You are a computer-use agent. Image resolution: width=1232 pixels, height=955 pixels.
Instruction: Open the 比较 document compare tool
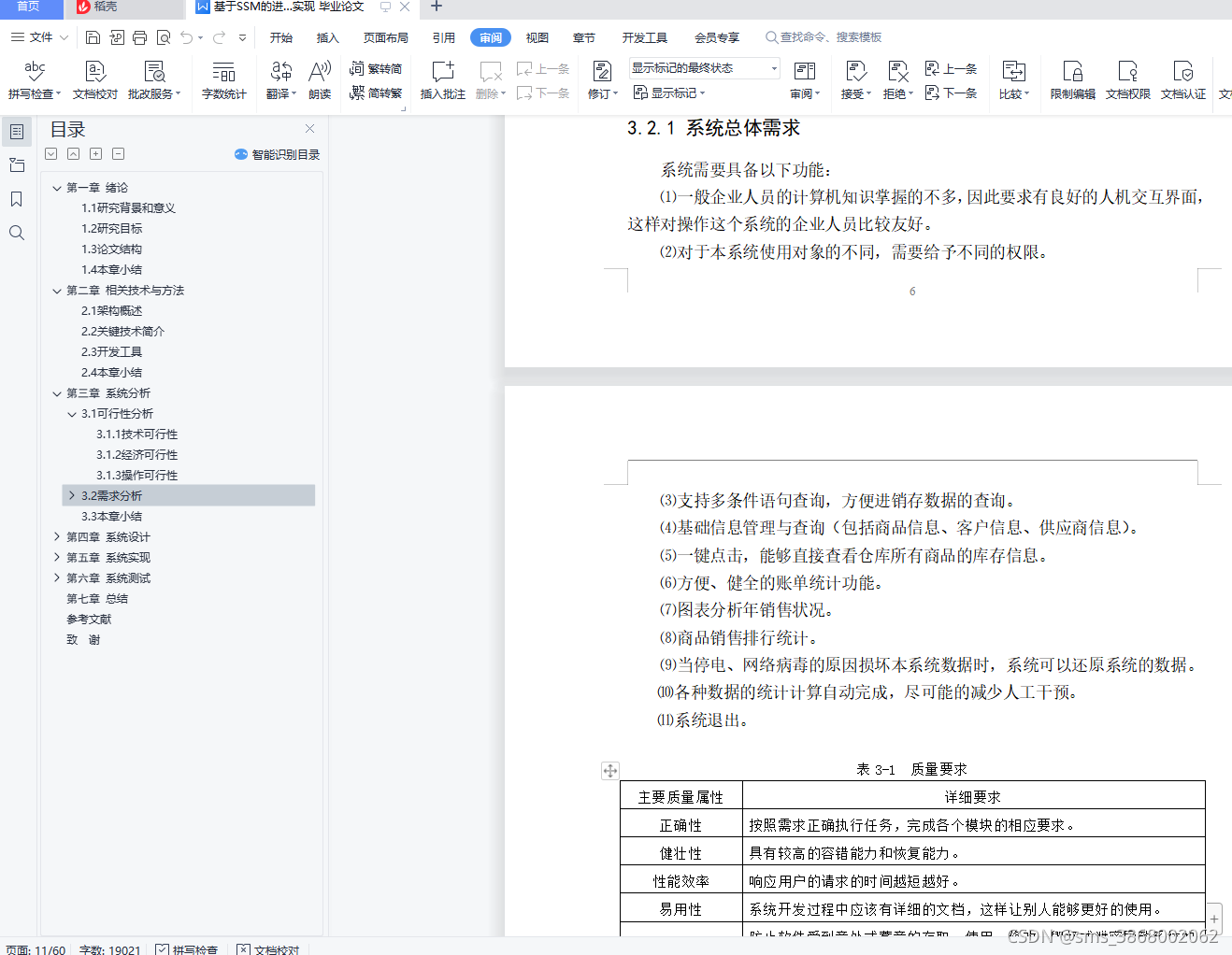click(x=1013, y=78)
